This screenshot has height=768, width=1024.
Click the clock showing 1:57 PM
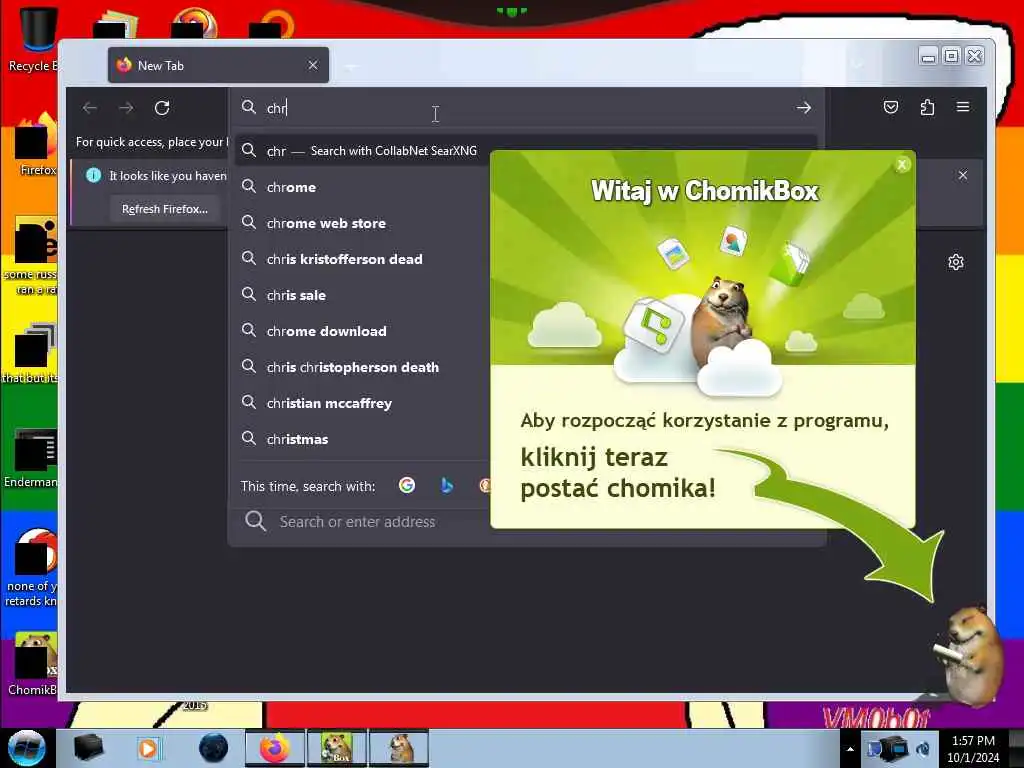coord(973,749)
